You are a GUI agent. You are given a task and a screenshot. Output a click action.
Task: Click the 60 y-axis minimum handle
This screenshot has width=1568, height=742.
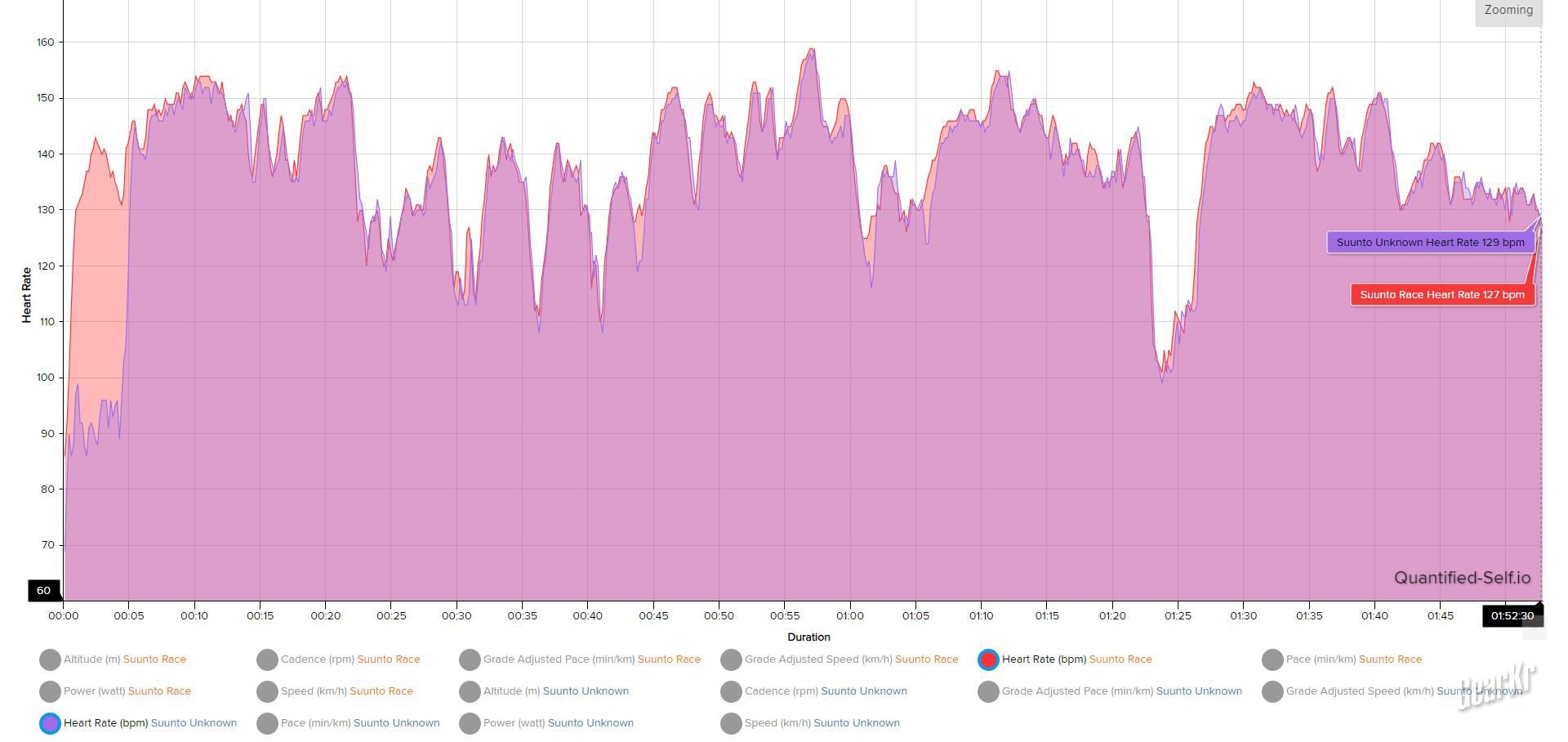[44, 590]
